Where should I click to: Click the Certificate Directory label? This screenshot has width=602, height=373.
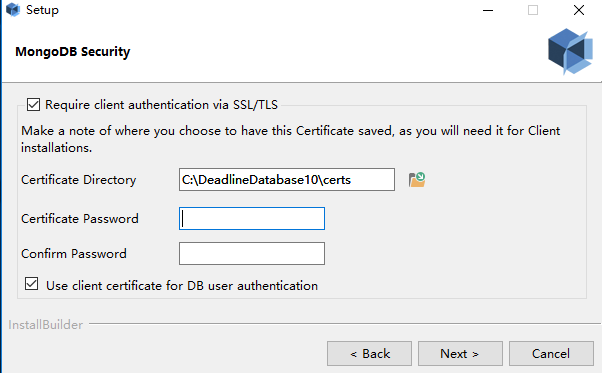pyautogui.click(x=79, y=180)
